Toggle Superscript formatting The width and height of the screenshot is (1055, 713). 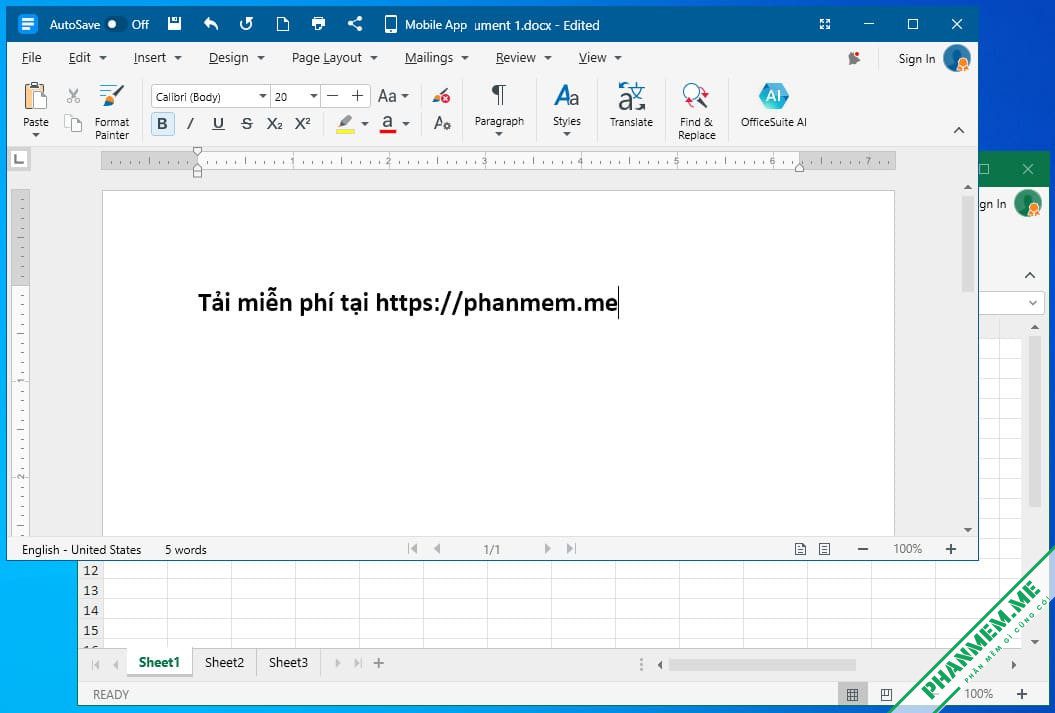coord(303,124)
